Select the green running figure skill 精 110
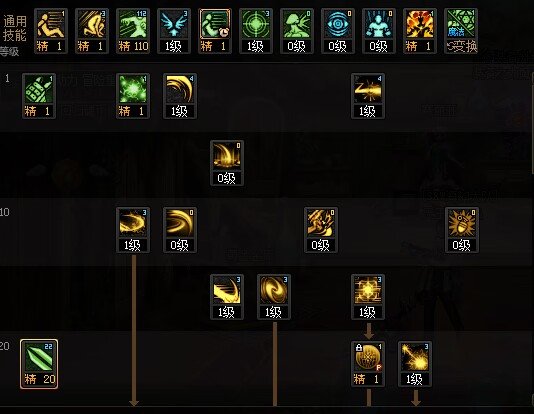Image resolution: width=534 pixels, height=414 pixels. 133,31
